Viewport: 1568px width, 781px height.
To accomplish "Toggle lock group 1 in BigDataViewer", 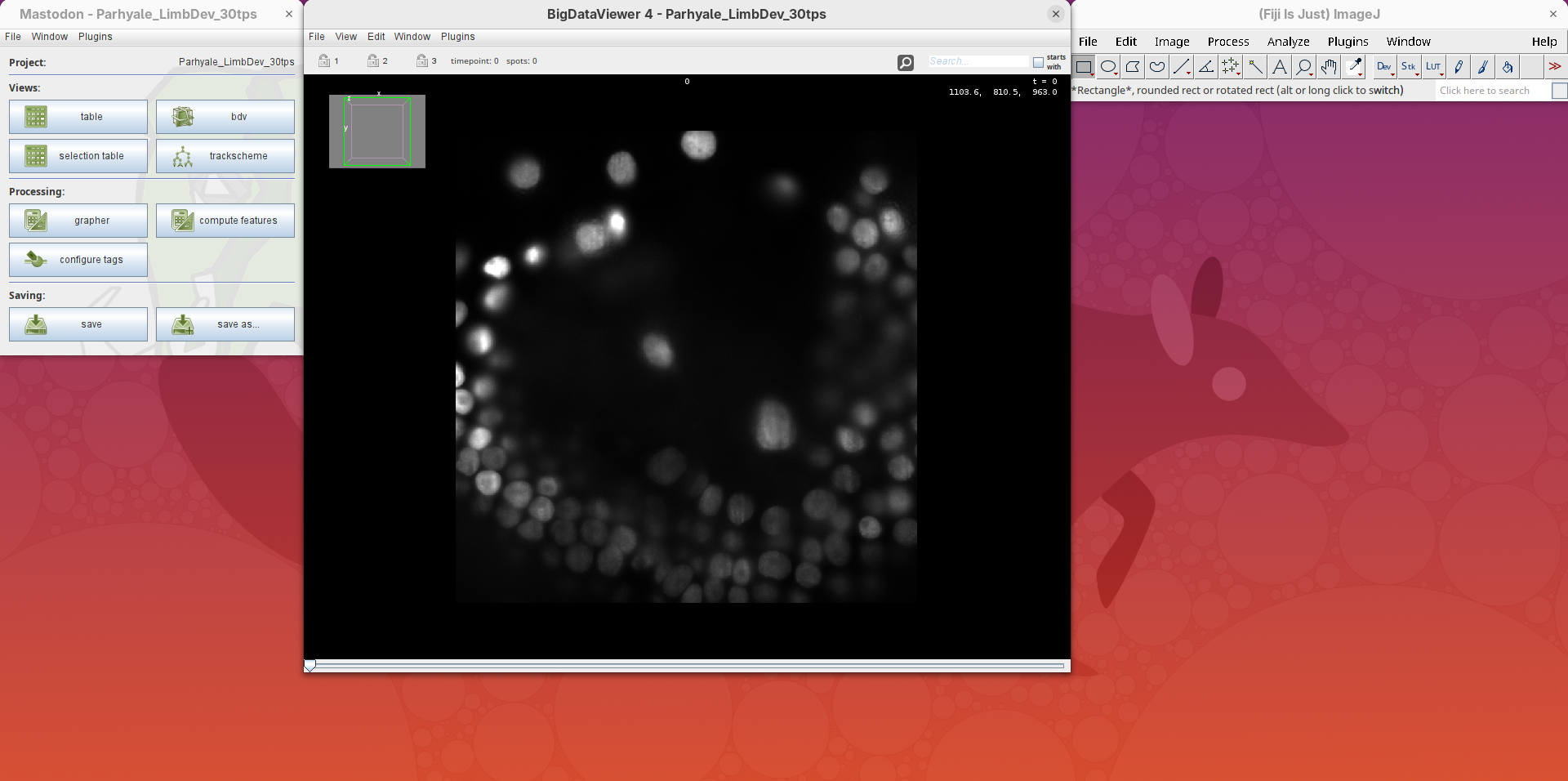I will coord(324,61).
